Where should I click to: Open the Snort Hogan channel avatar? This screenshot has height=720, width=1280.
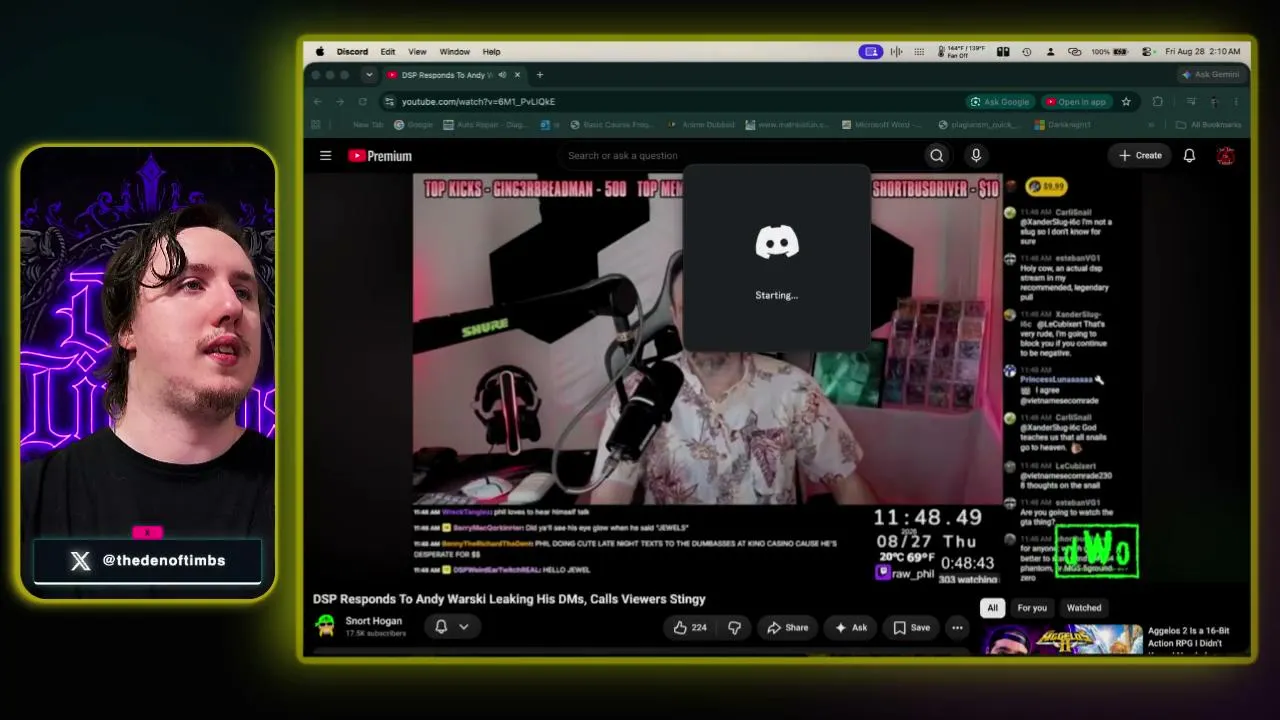click(325, 626)
